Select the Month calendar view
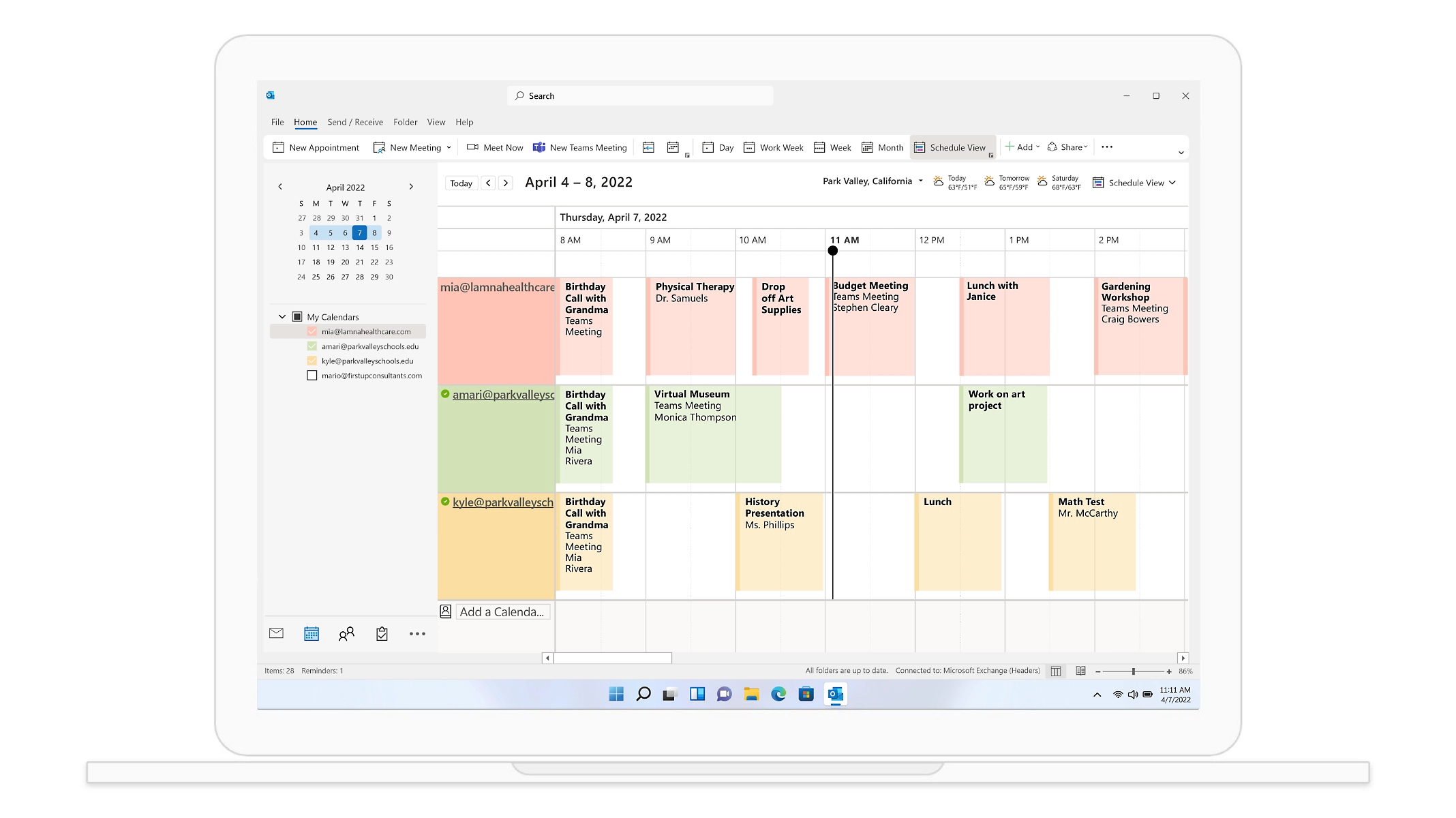This screenshot has height=818, width=1456. coord(882,147)
